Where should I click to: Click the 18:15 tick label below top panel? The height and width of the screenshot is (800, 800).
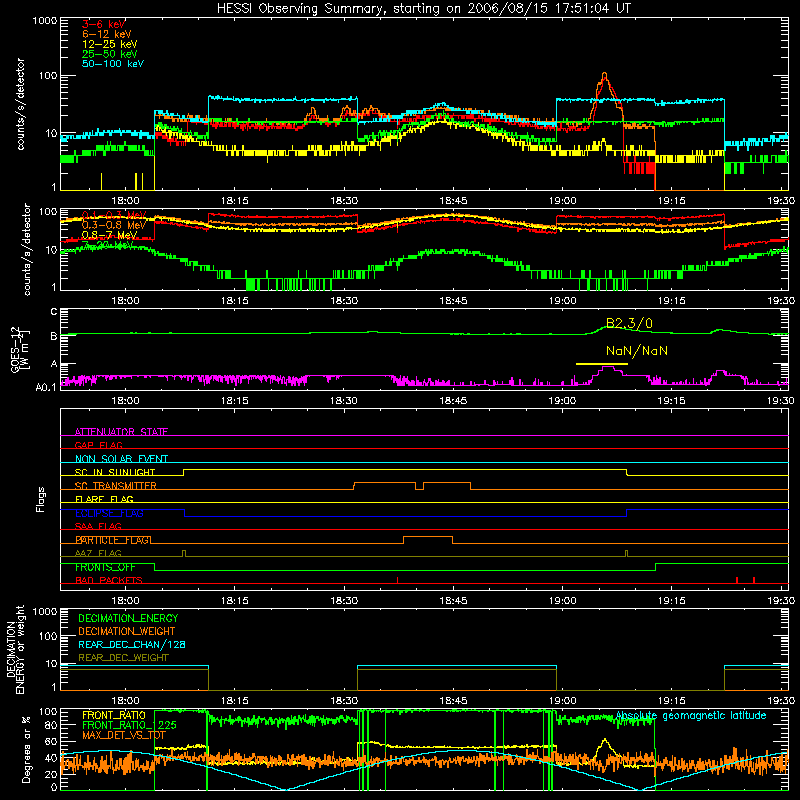235,201
